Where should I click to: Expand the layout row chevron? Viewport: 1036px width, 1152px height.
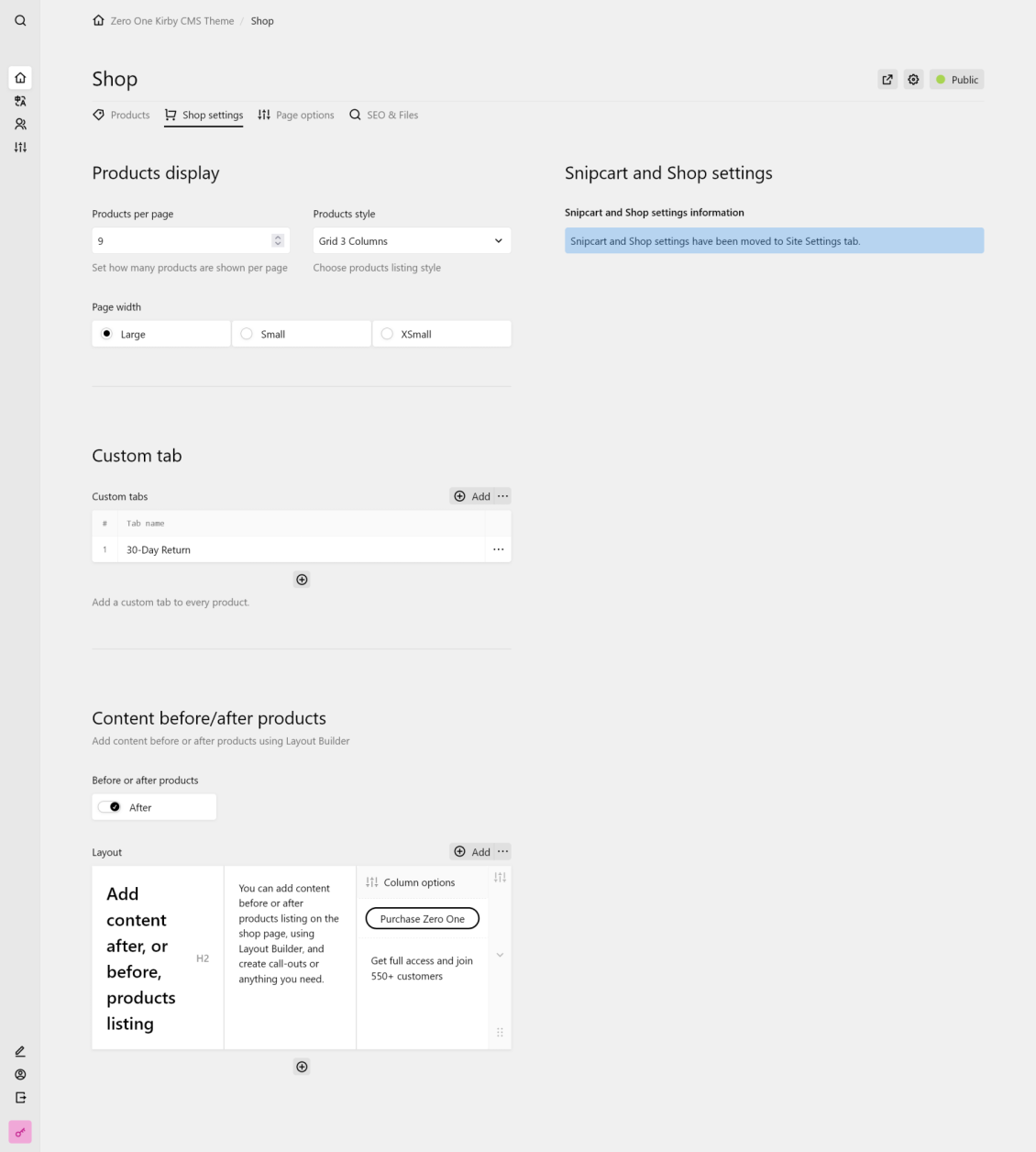point(500,955)
